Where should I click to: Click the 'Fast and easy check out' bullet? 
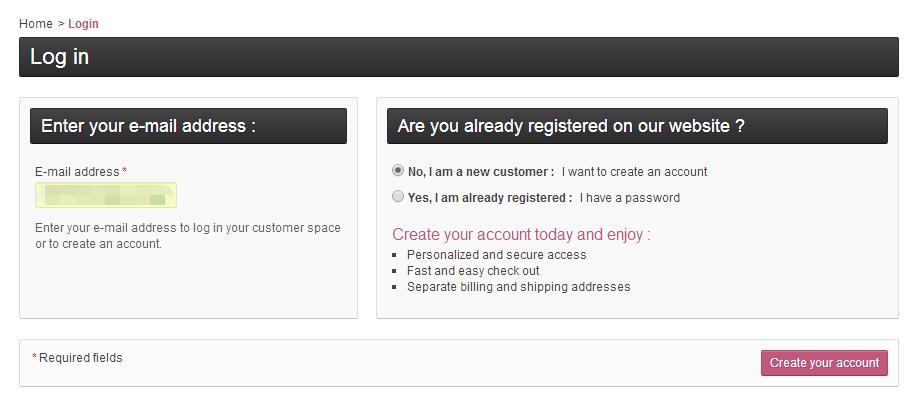tap(473, 271)
